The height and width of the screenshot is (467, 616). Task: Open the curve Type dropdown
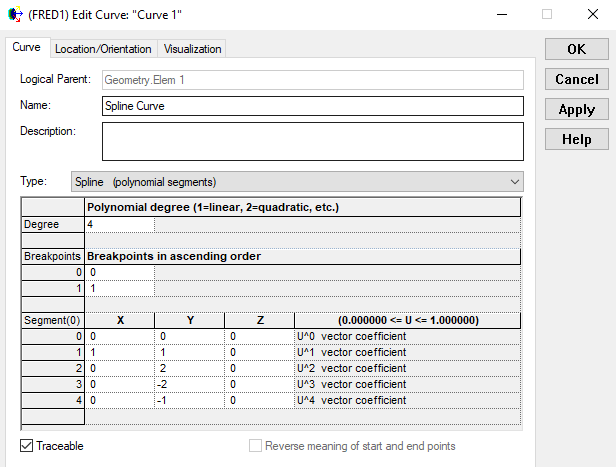click(x=297, y=182)
